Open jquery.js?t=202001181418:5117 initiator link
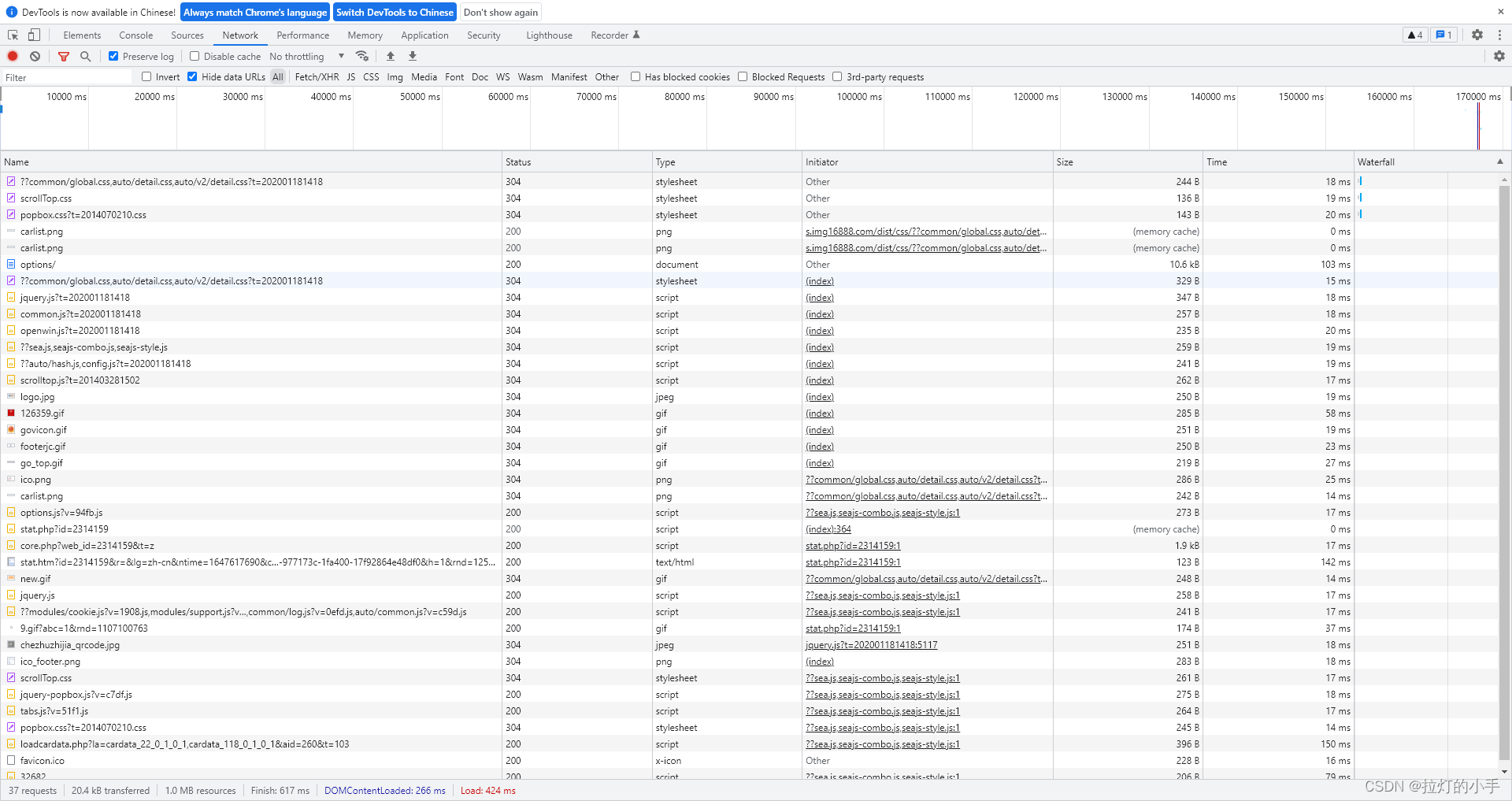Viewport: 1512px width, 801px height. [872, 645]
